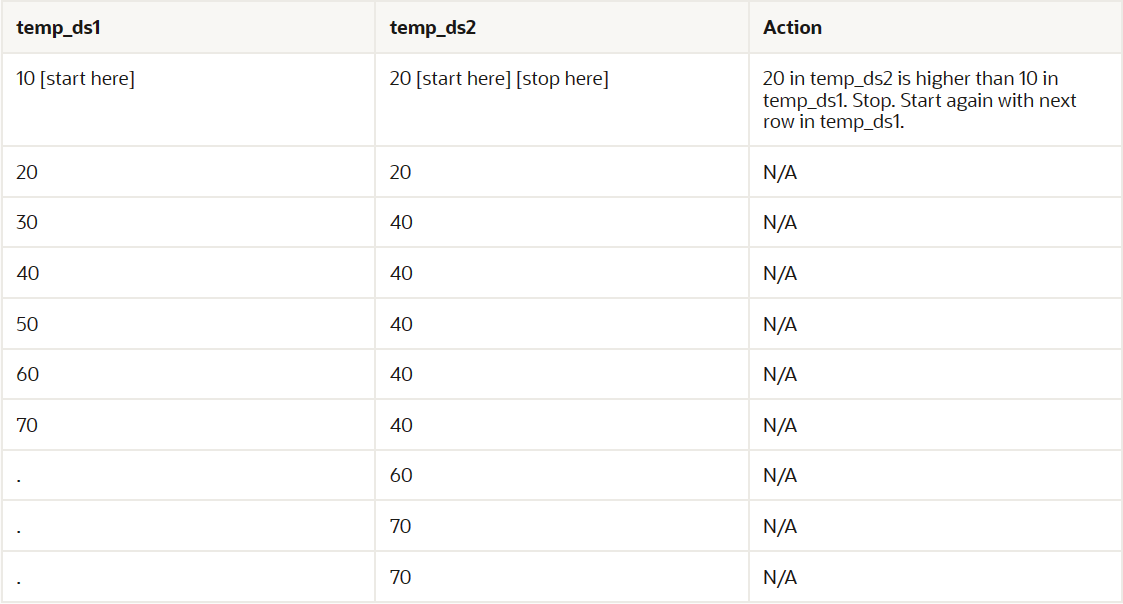1123x604 pixels.
Task: Click value 50 in temp_ds1 column
Action: 27,325
